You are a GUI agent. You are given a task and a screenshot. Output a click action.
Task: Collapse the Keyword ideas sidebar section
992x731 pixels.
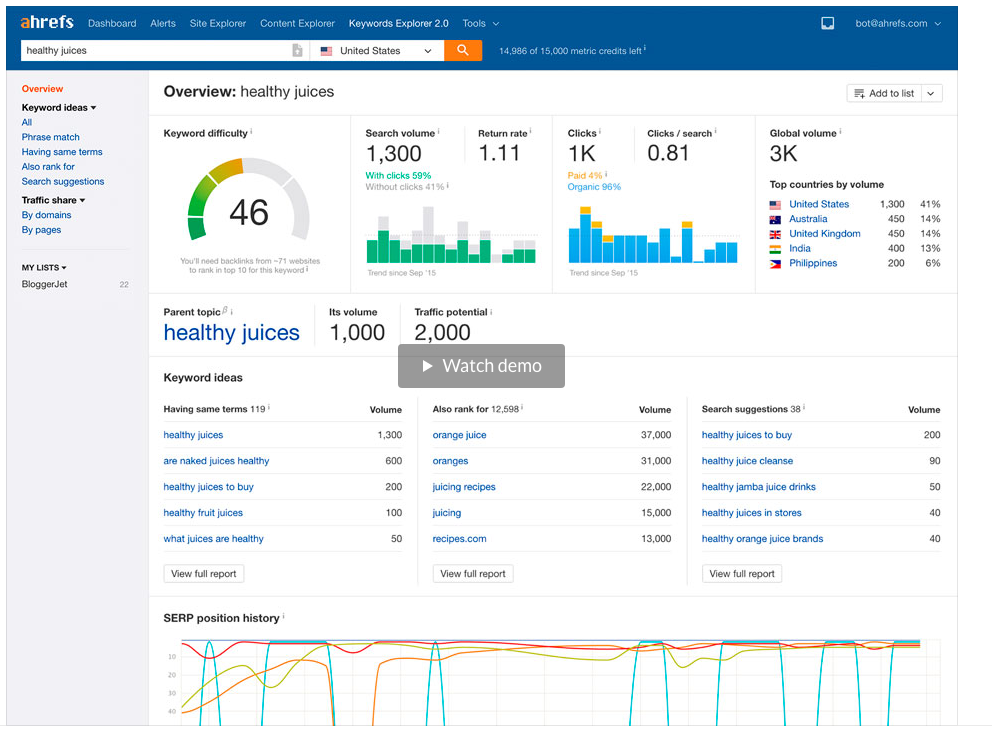pyautogui.click(x=59, y=108)
